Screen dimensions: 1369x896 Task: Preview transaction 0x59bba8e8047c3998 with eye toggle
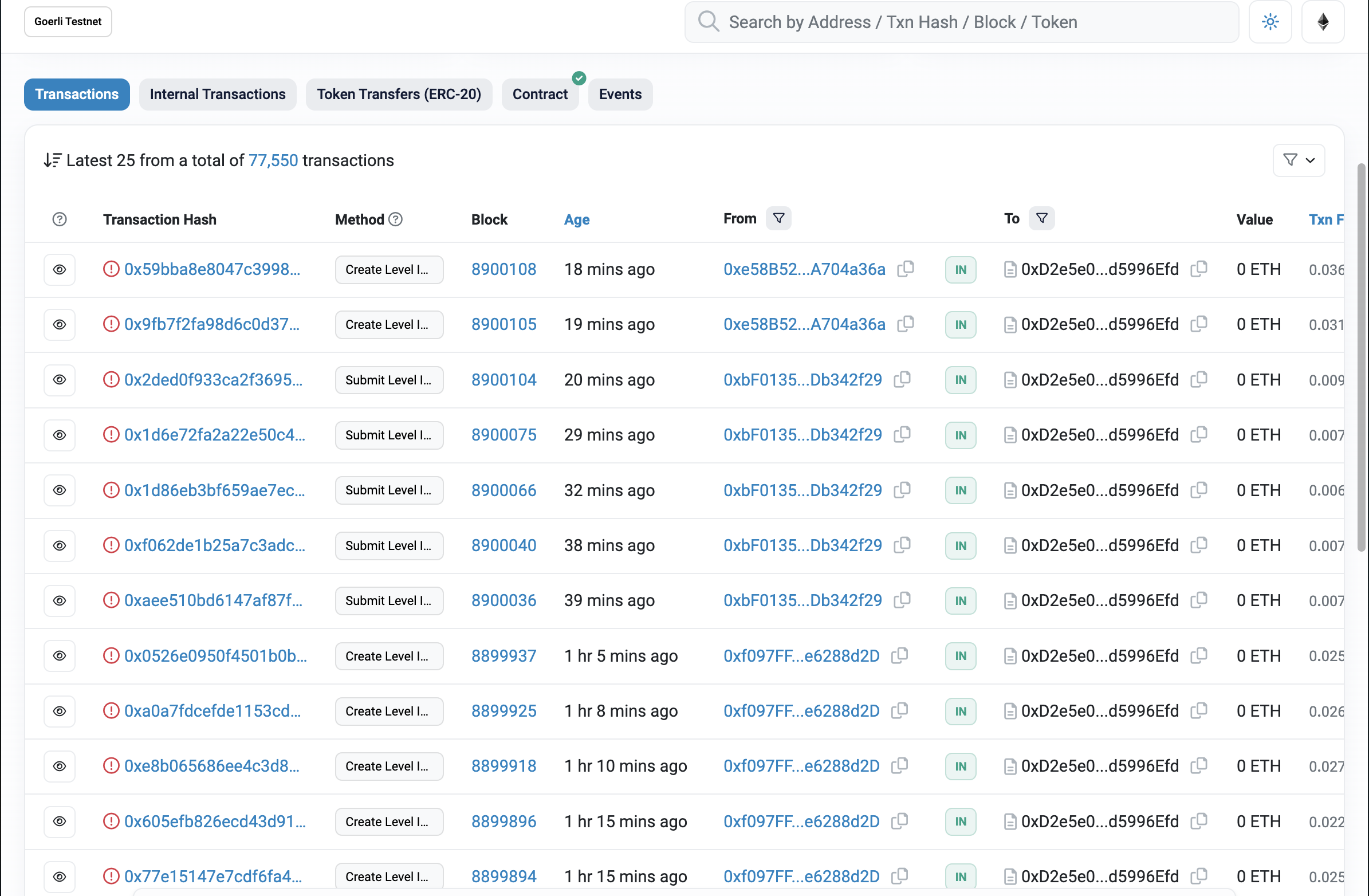pyautogui.click(x=59, y=269)
